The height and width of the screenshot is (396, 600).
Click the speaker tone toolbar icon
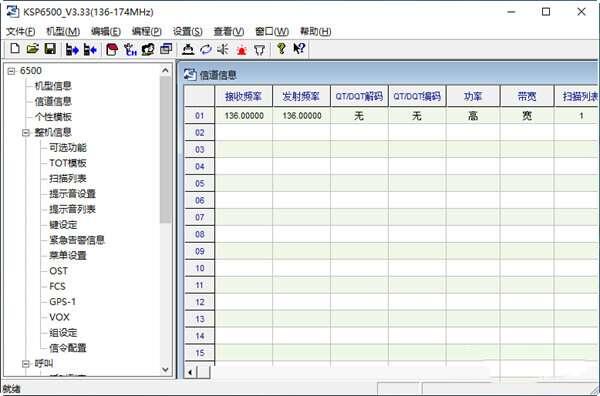223,49
